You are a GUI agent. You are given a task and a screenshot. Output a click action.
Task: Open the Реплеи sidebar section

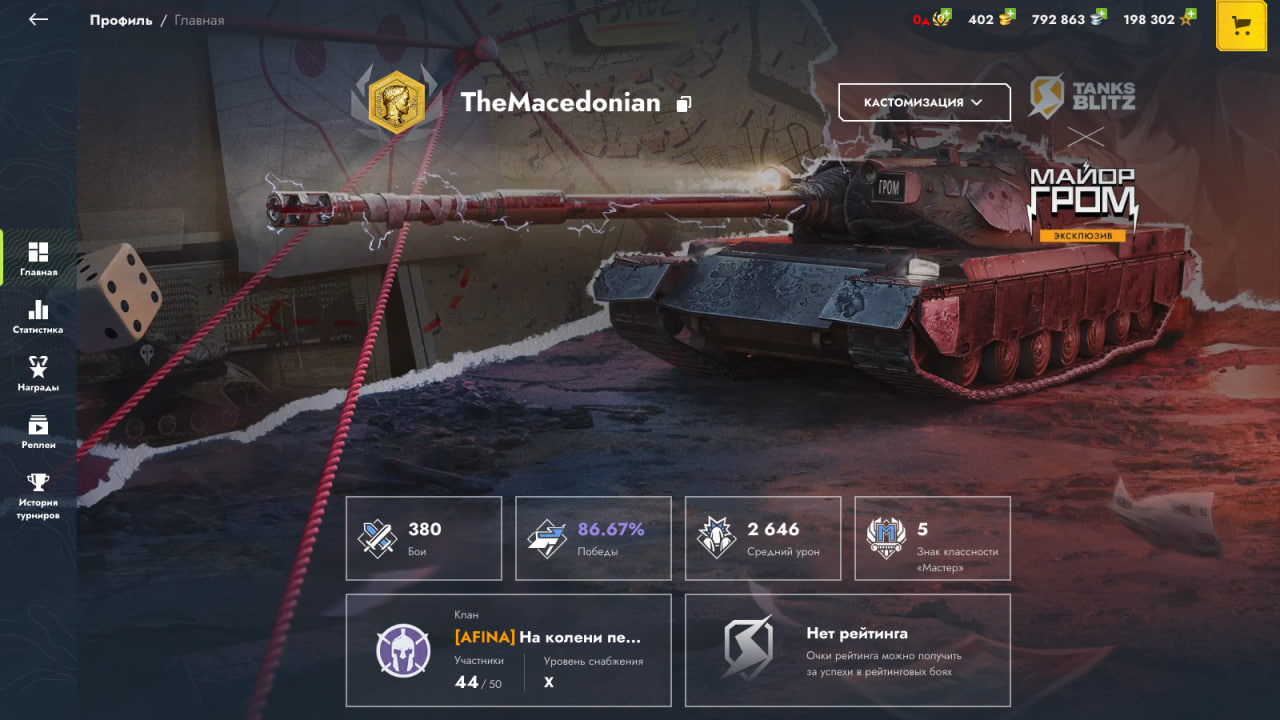pos(38,431)
